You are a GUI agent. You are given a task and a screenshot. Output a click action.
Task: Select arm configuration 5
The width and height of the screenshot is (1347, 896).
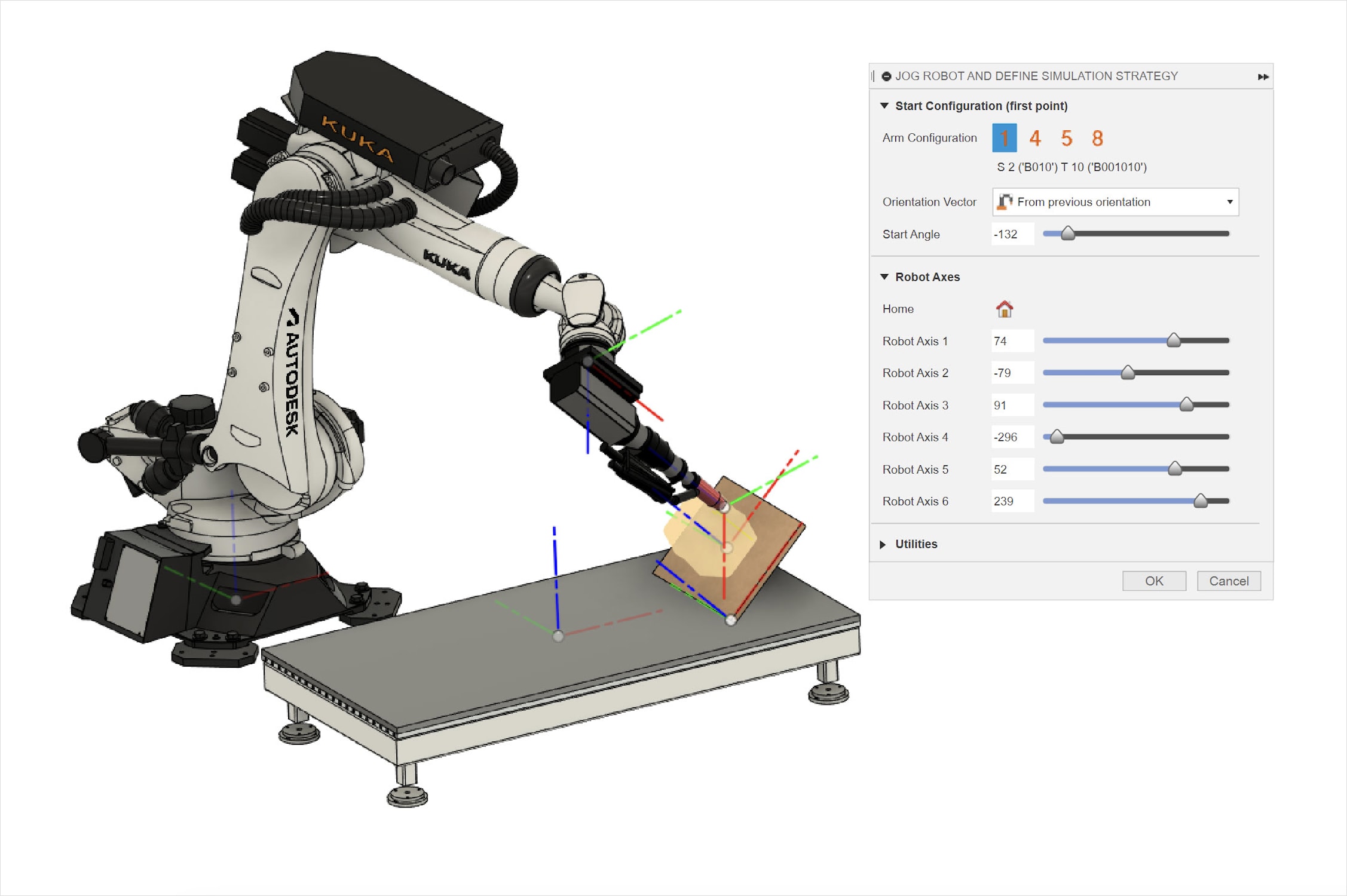coord(1066,138)
